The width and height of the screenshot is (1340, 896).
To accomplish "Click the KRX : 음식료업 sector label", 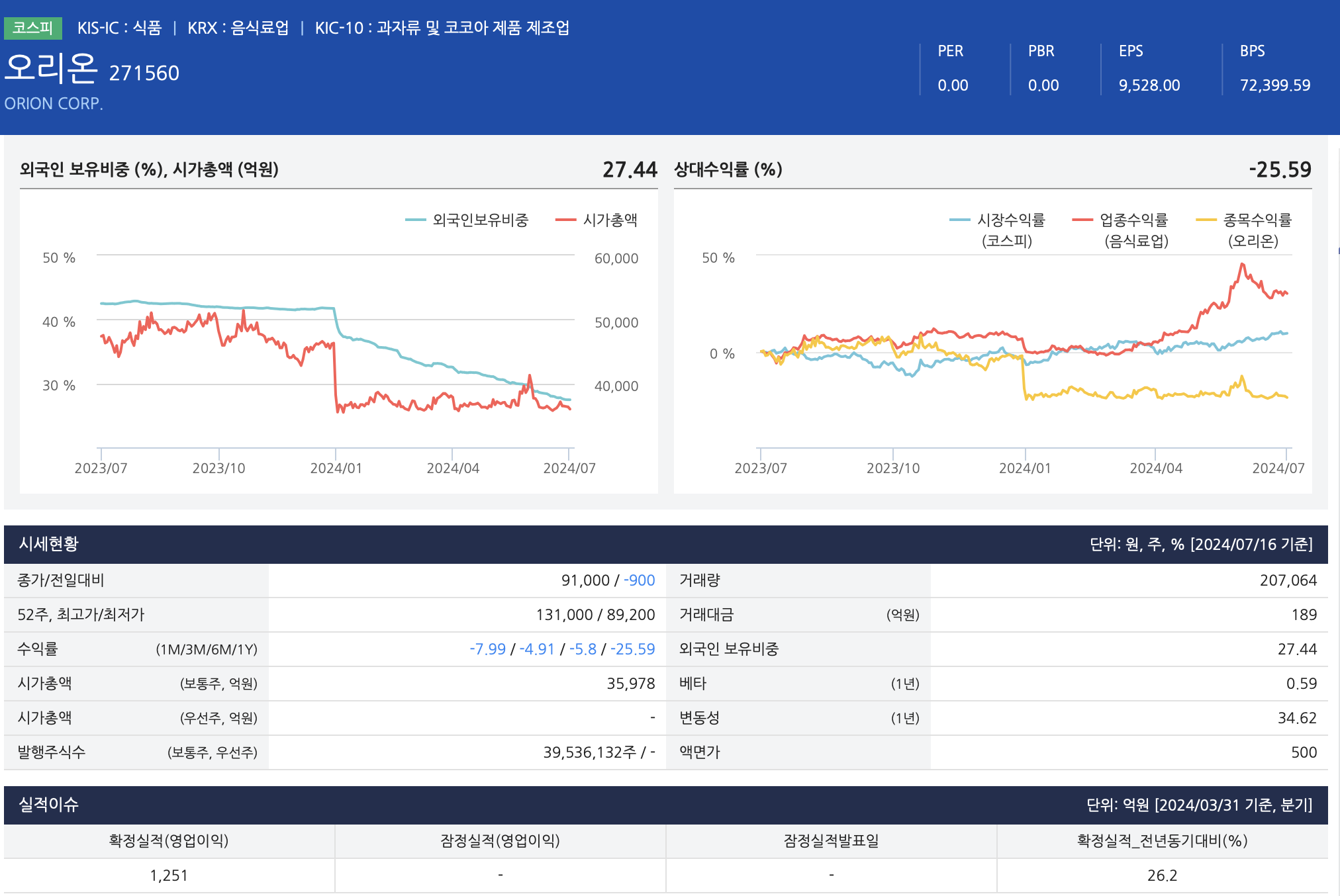I will pos(238,28).
